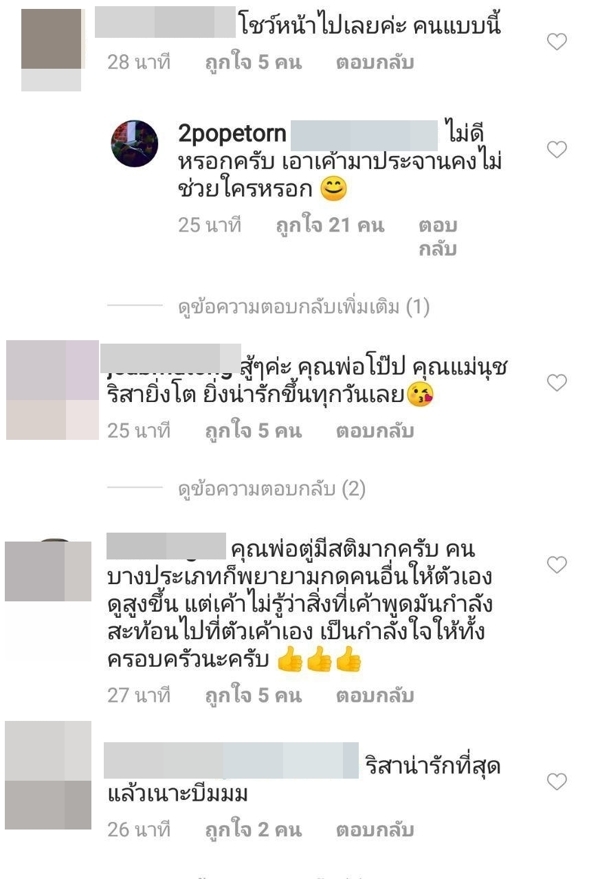
Task: Expand "ดูข้อความตอบกลับ (2)" replies
Action: [x=272, y=489]
